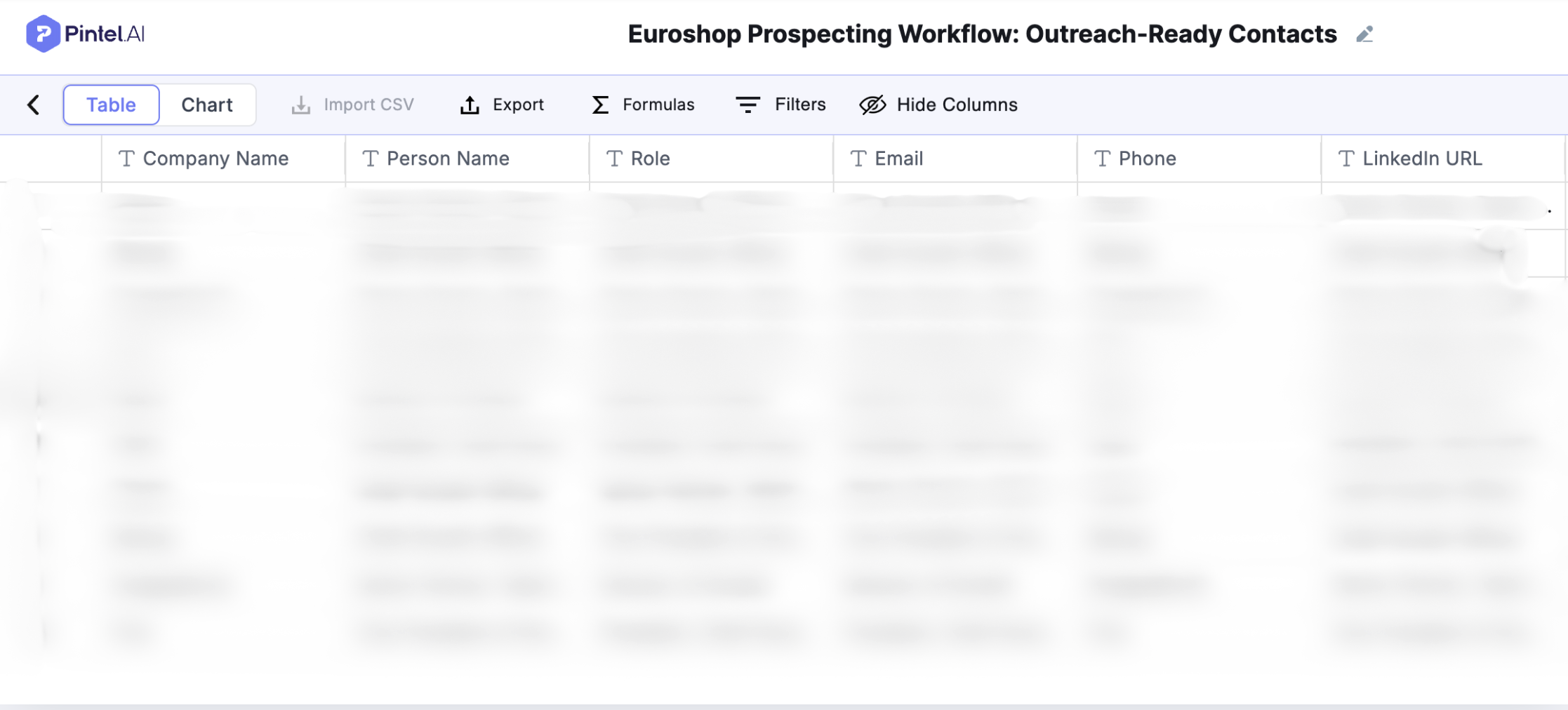Click the crossed-eye Hide Columns icon
Screen dimensions: 1568x710
[872, 105]
